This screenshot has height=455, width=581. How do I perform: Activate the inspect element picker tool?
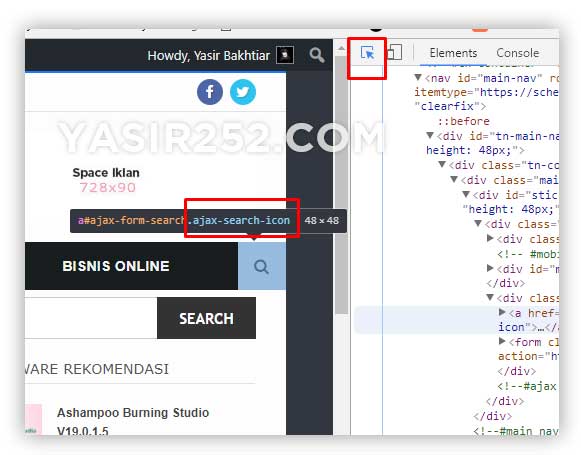367,53
